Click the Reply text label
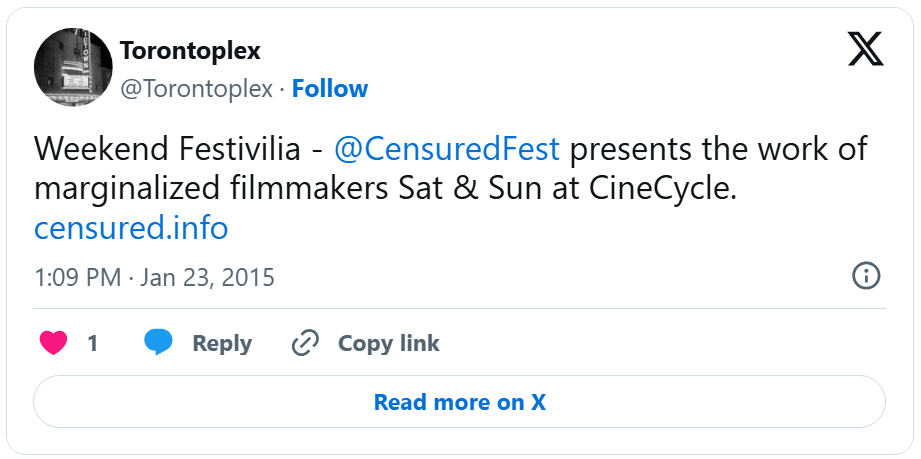 (222, 343)
